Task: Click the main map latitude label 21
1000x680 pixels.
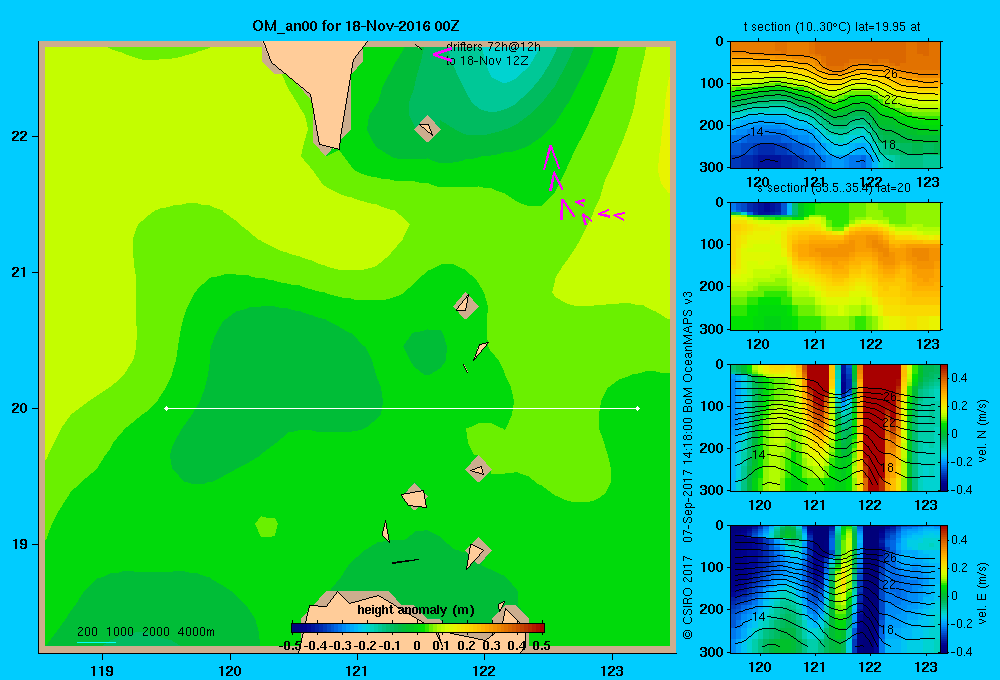Action: [20, 272]
